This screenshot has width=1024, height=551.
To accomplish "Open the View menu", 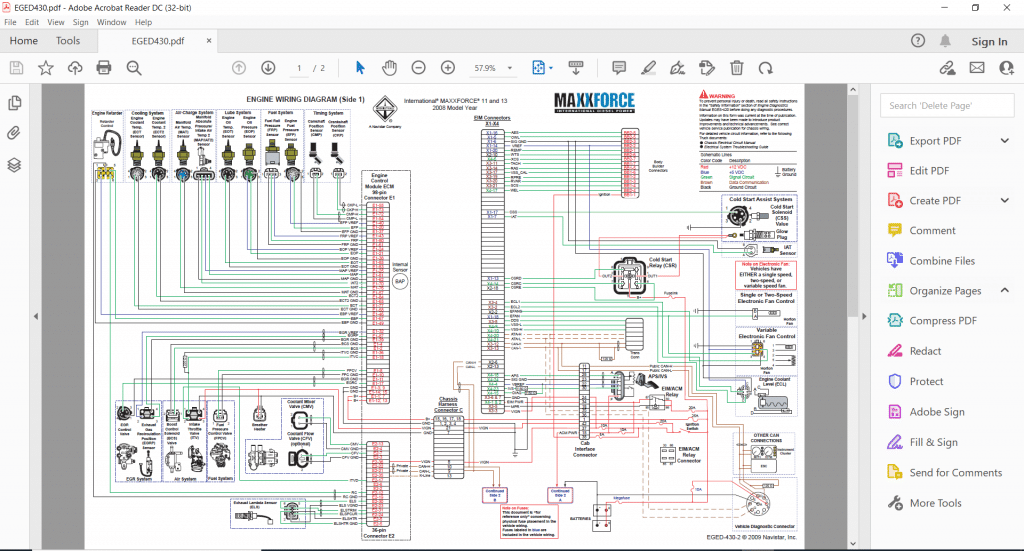I will click(56, 22).
